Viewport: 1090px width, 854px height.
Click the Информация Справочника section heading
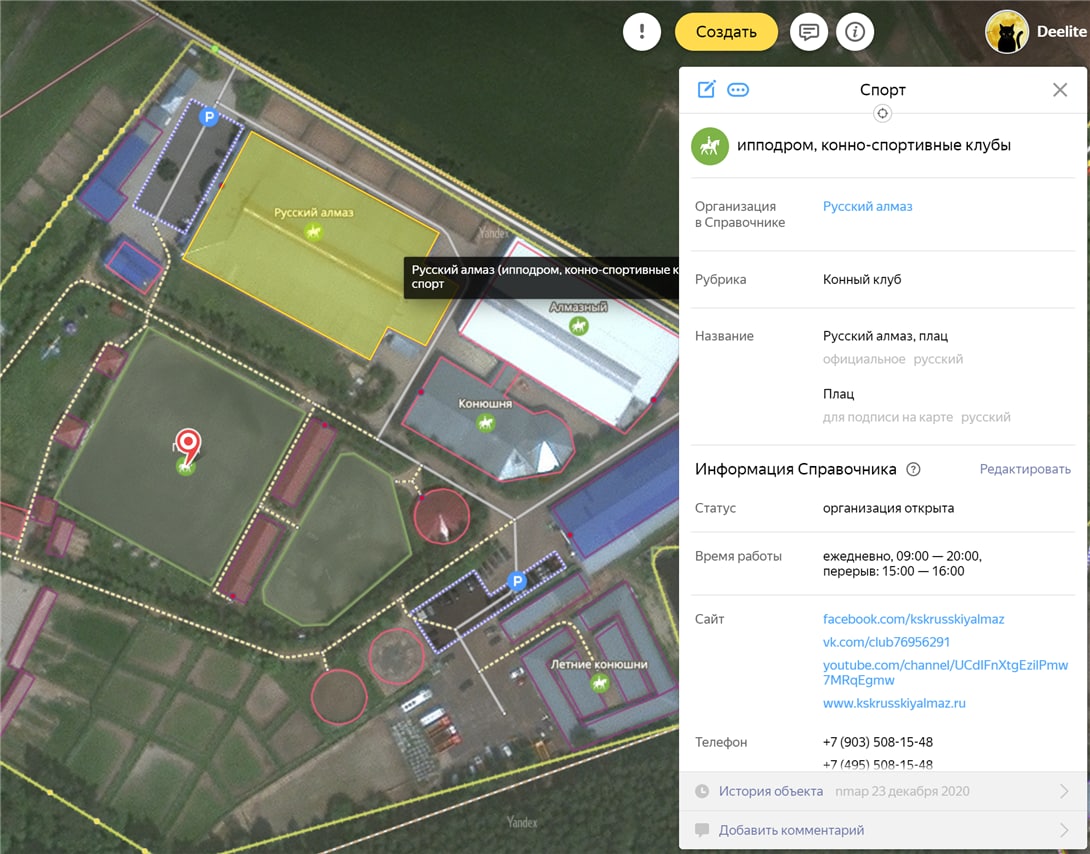795,469
